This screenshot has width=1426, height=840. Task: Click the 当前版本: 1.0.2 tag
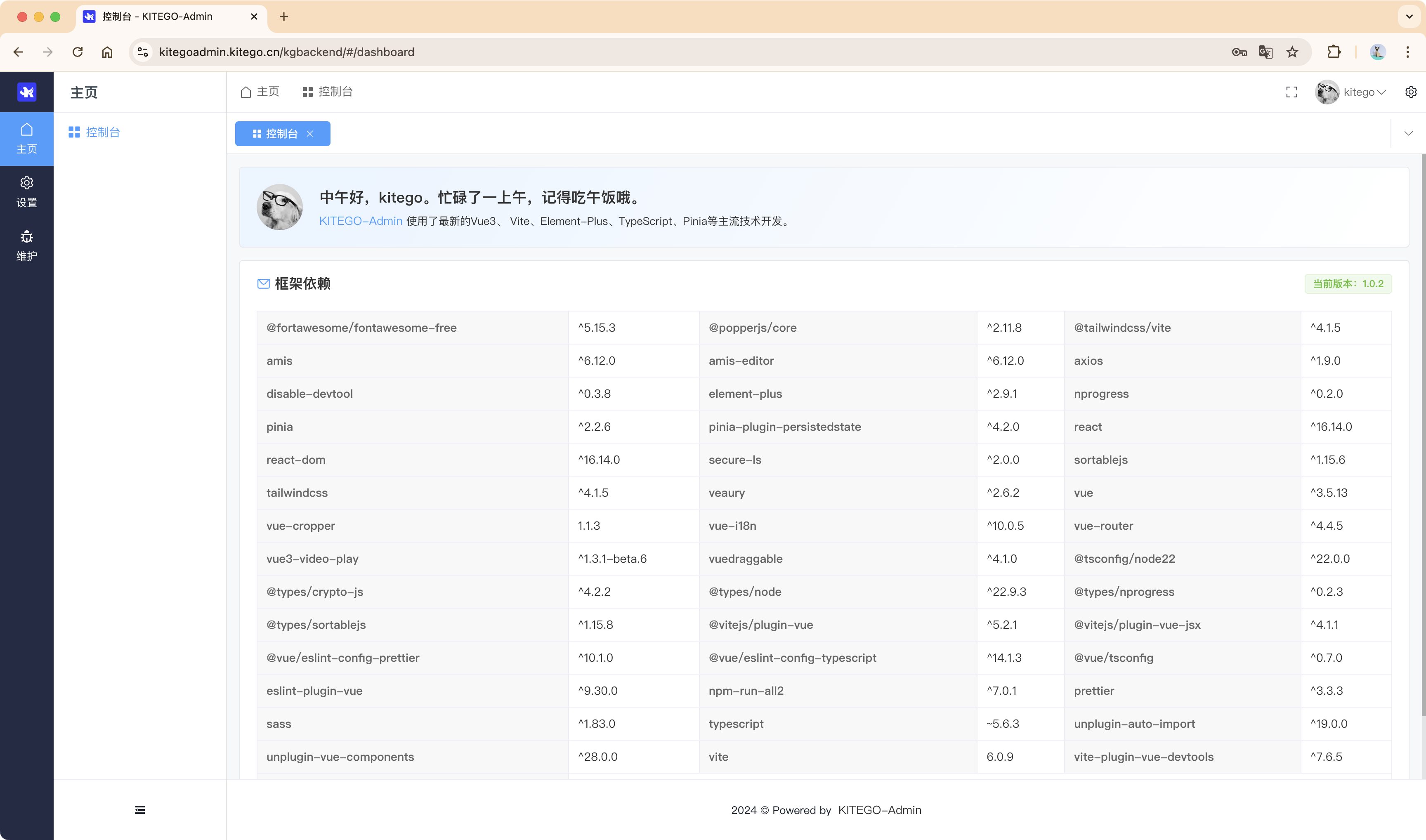point(1348,283)
